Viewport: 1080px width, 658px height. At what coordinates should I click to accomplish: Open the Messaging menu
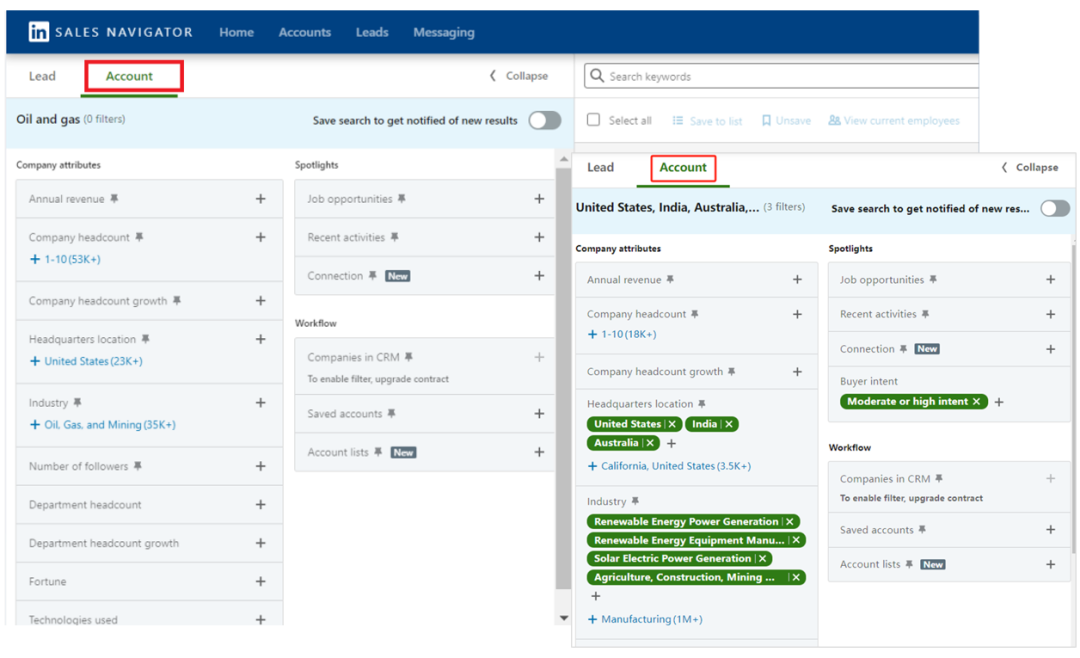click(444, 32)
